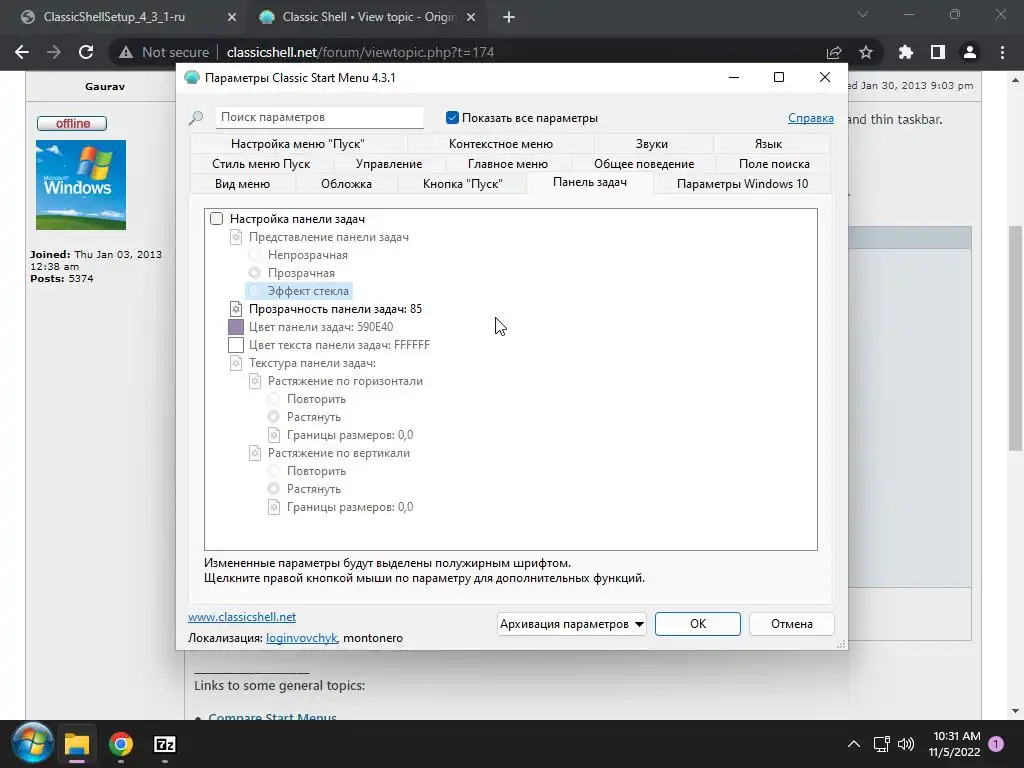
Task: Select Растянуть under горизонтали
Action: click(x=274, y=417)
